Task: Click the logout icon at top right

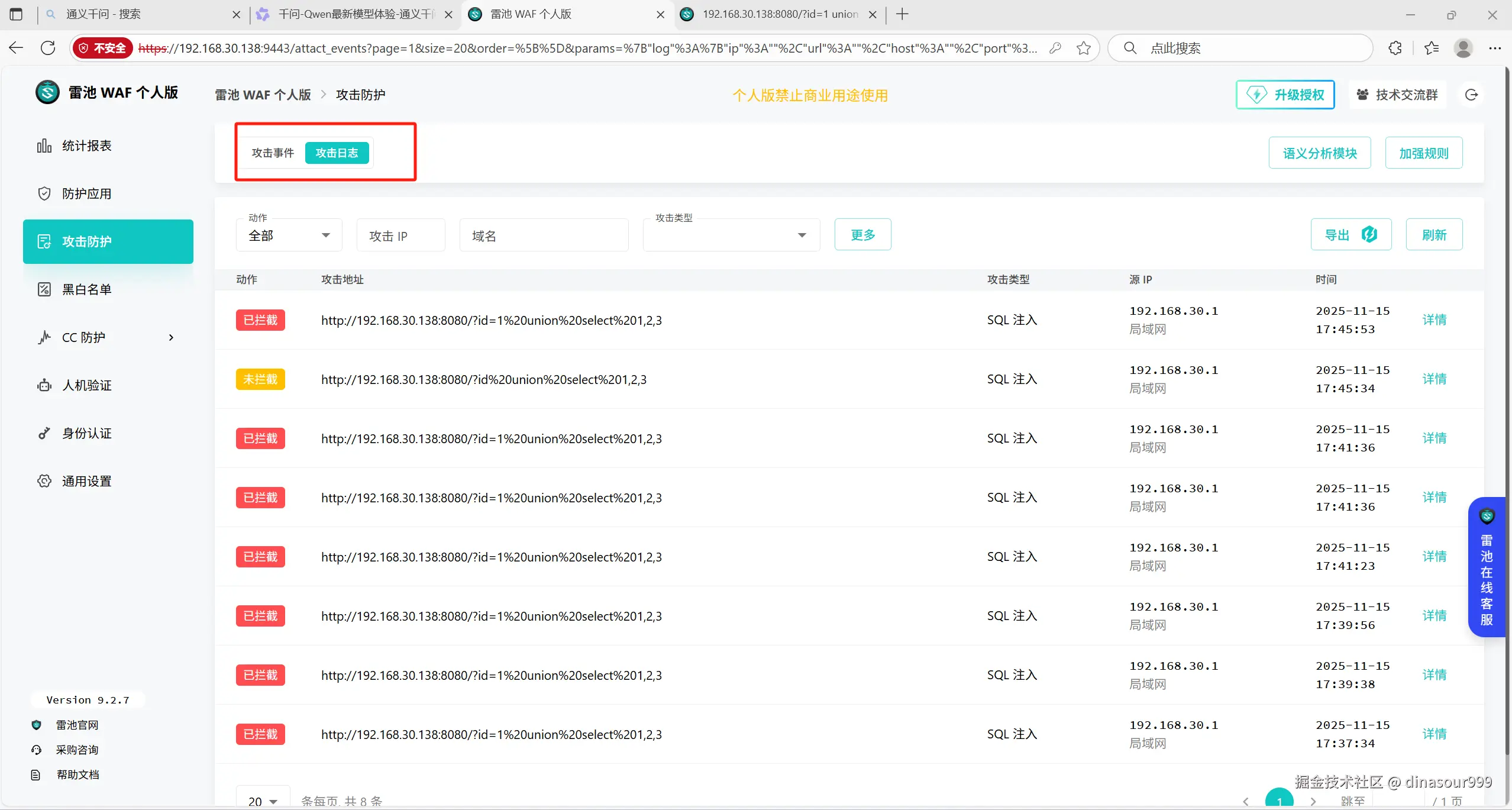Action: click(1471, 95)
